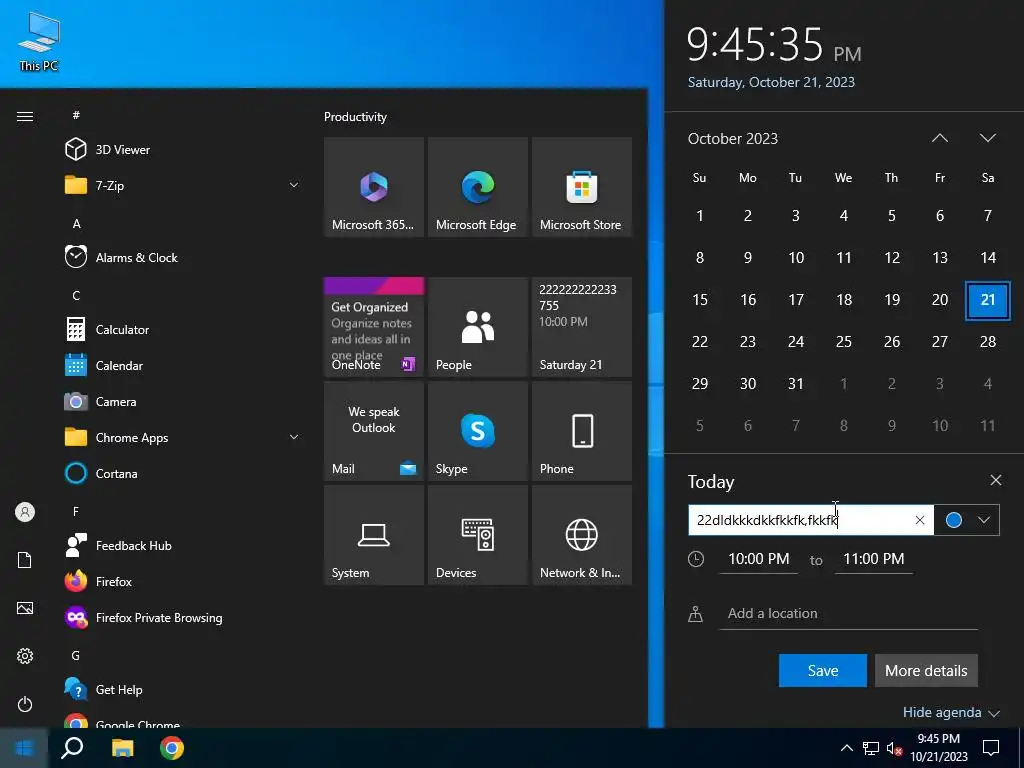Click the More details button
The width and height of the screenshot is (1024, 768).
926,671
